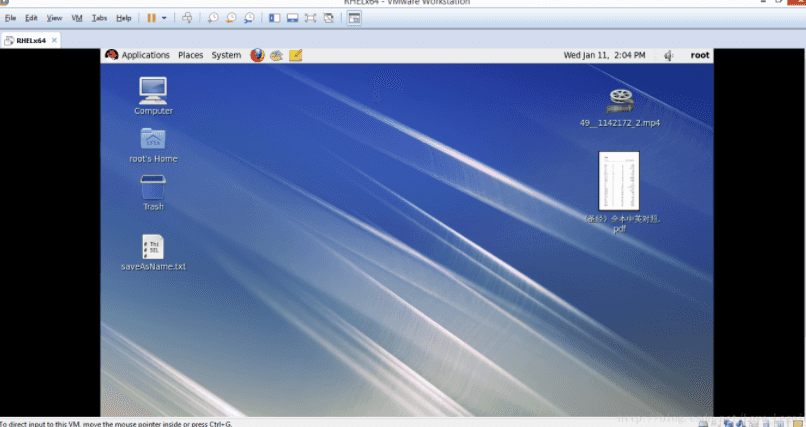
Task: Open the power options dropdown arrow
Action: (x=165, y=18)
